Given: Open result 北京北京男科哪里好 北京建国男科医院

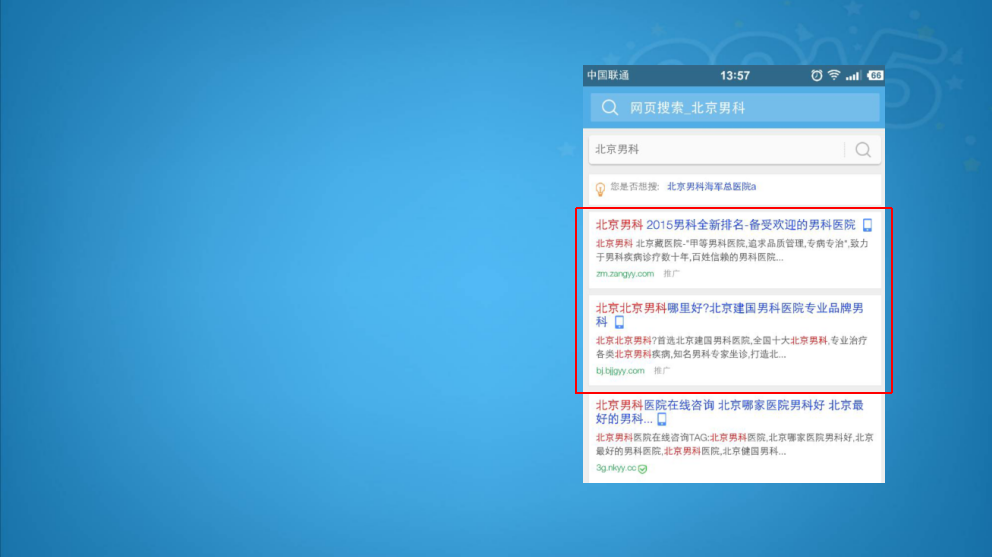Looking at the screenshot, I should point(729,315).
